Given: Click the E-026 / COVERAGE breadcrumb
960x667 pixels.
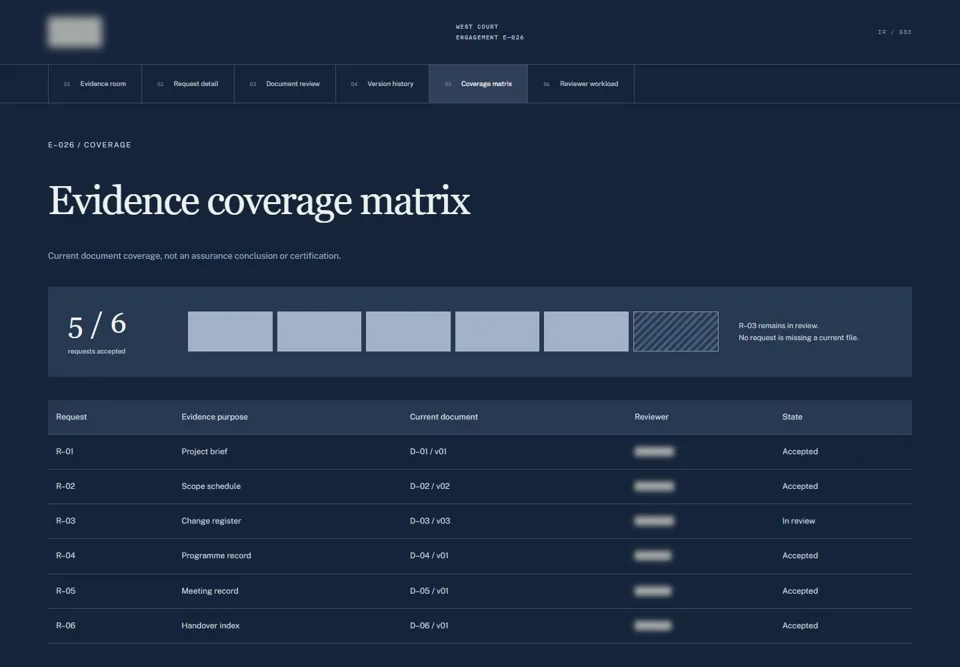Looking at the screenshot, I should click(89, 145).
